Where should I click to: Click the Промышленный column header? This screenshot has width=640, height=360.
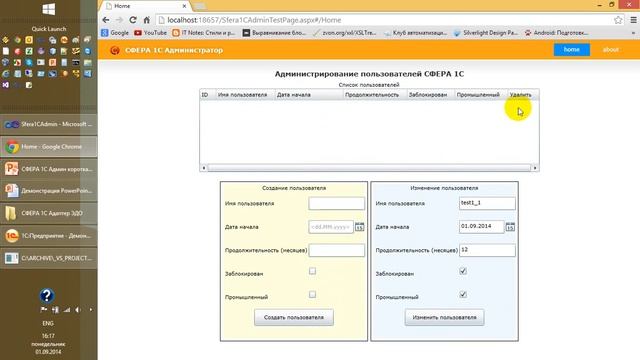(x=481, y=95)
